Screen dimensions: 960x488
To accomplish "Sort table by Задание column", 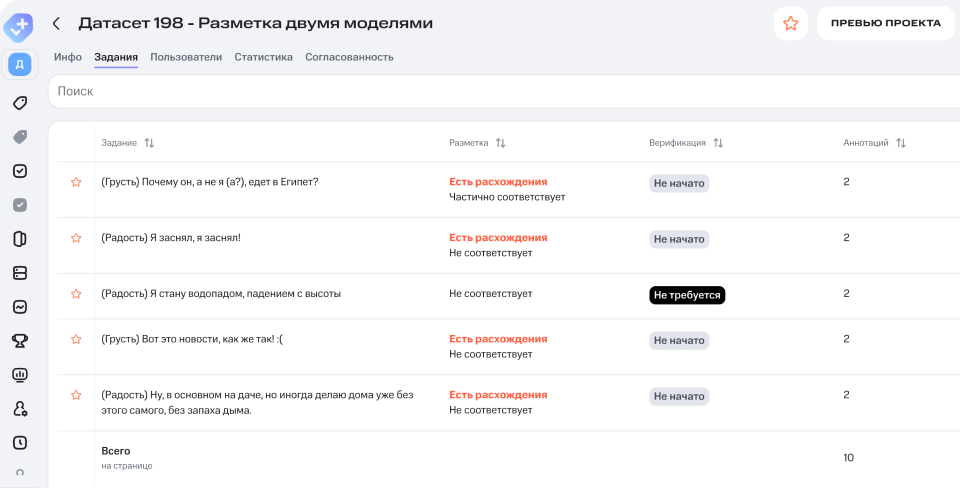I will (x=149, y=143).
